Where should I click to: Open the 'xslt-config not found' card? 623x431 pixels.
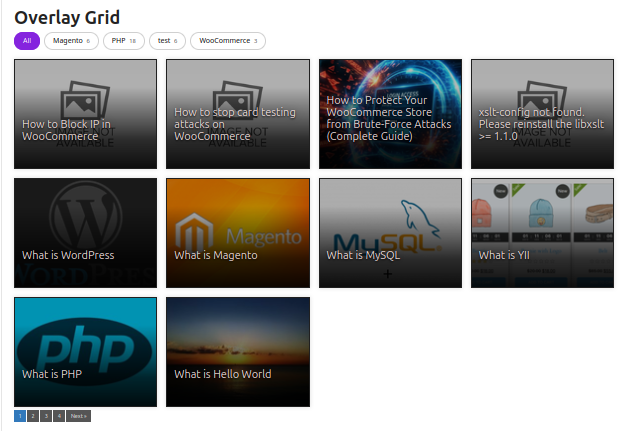tap(542, 114)
